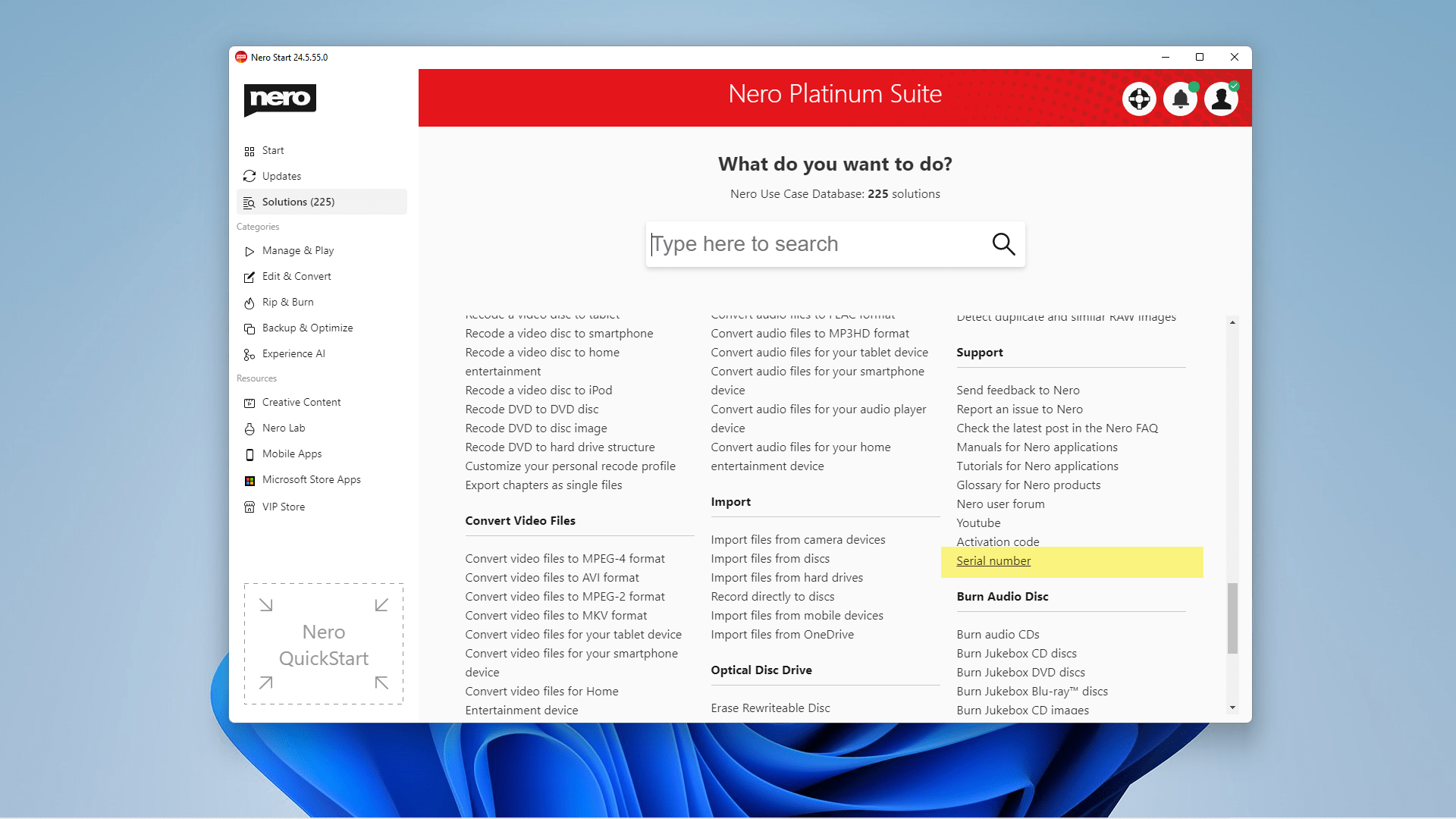Open Mobile Apps resource

click(x=322, y=453)
